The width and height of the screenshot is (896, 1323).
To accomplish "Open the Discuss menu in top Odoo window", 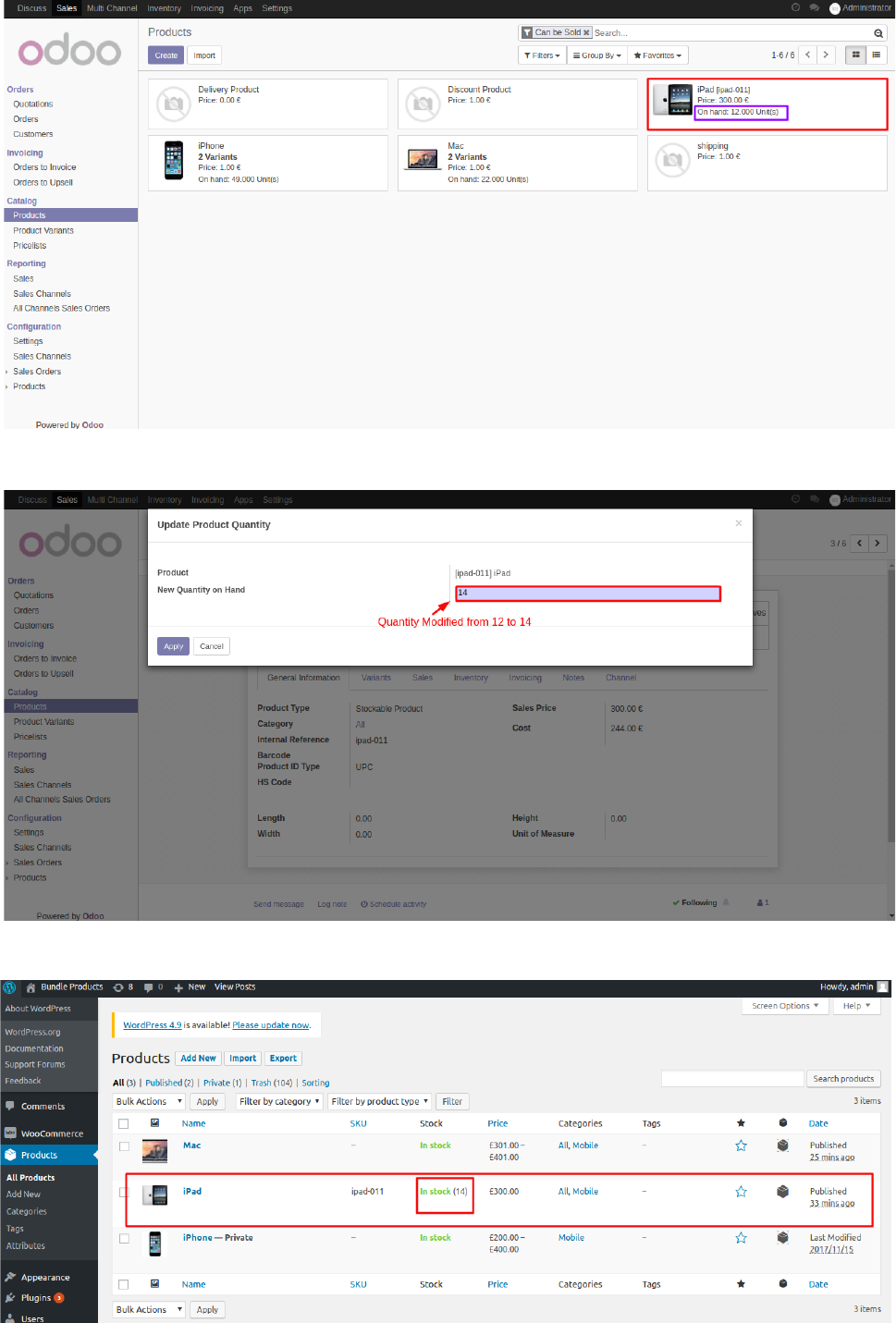I will pos(31,8).
